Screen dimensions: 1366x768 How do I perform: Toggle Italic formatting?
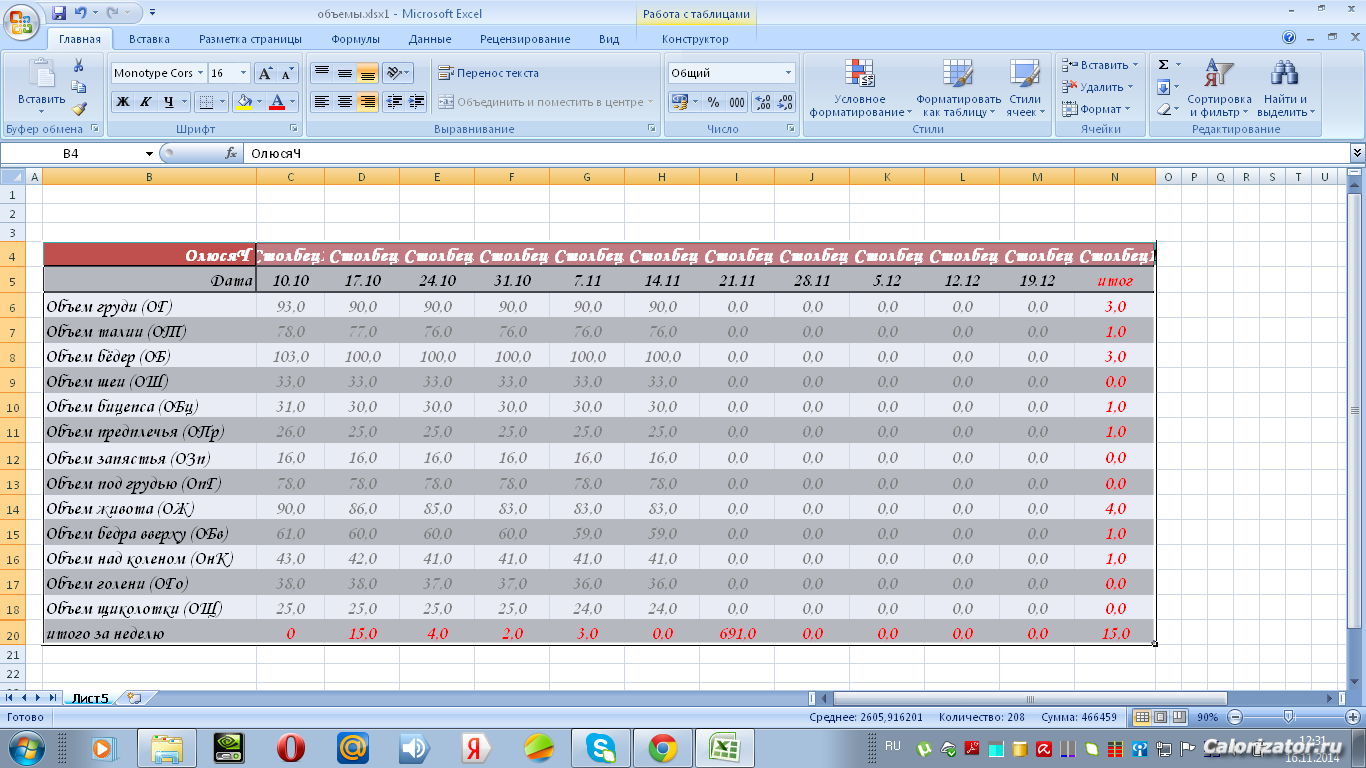pos(145,102)
